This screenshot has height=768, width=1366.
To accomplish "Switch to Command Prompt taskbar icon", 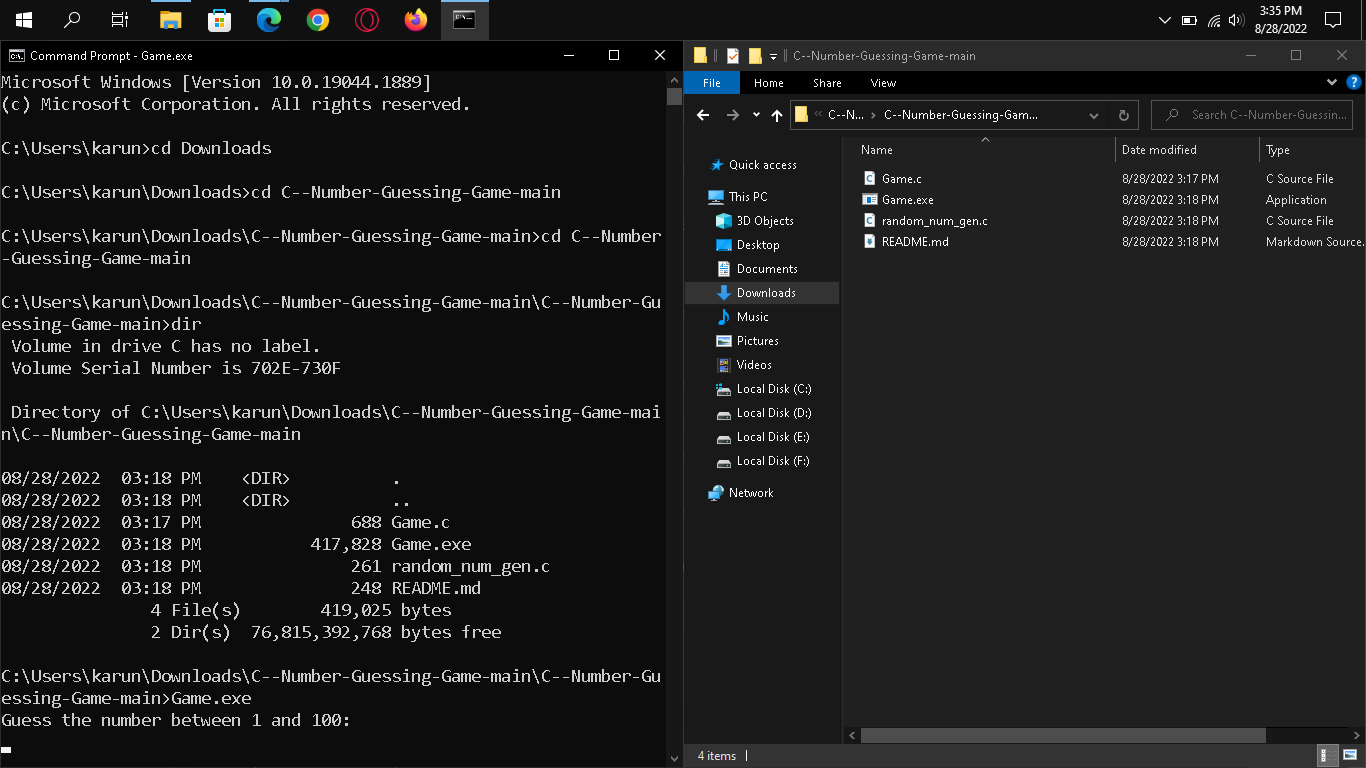I will pos(464,20).
